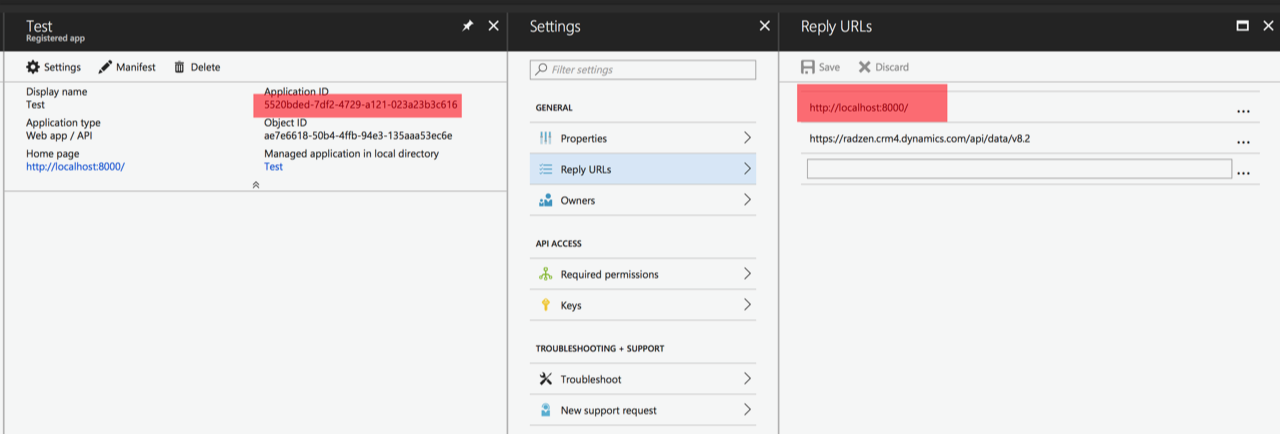Select the Application ID value
Screen dimensions: 1280x434
[361, 104]
